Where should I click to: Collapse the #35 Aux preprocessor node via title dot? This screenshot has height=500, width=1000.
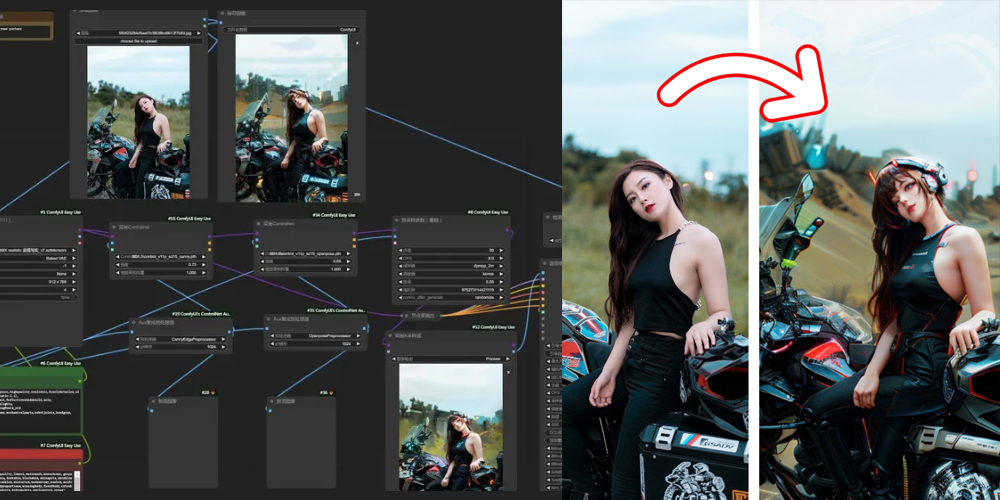pyautogui.click(x=270, y=319)
